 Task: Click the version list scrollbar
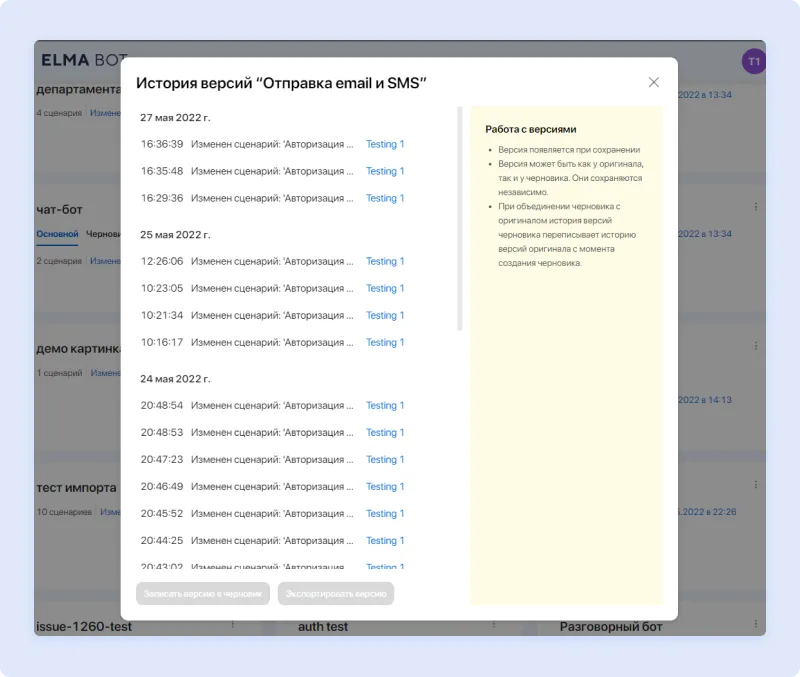(460, 220)
